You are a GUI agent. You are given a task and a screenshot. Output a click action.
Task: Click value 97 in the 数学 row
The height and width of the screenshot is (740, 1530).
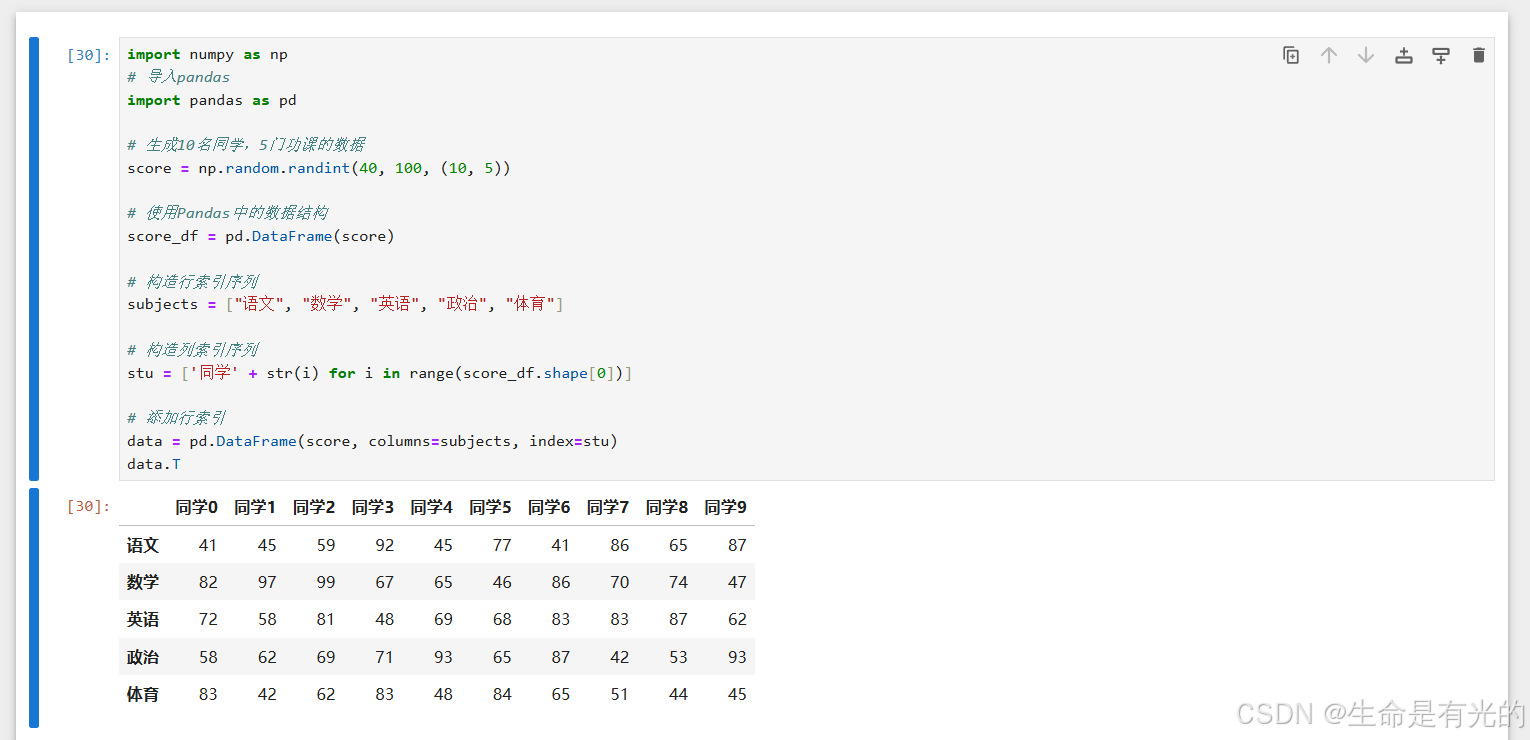pos(267,582)
